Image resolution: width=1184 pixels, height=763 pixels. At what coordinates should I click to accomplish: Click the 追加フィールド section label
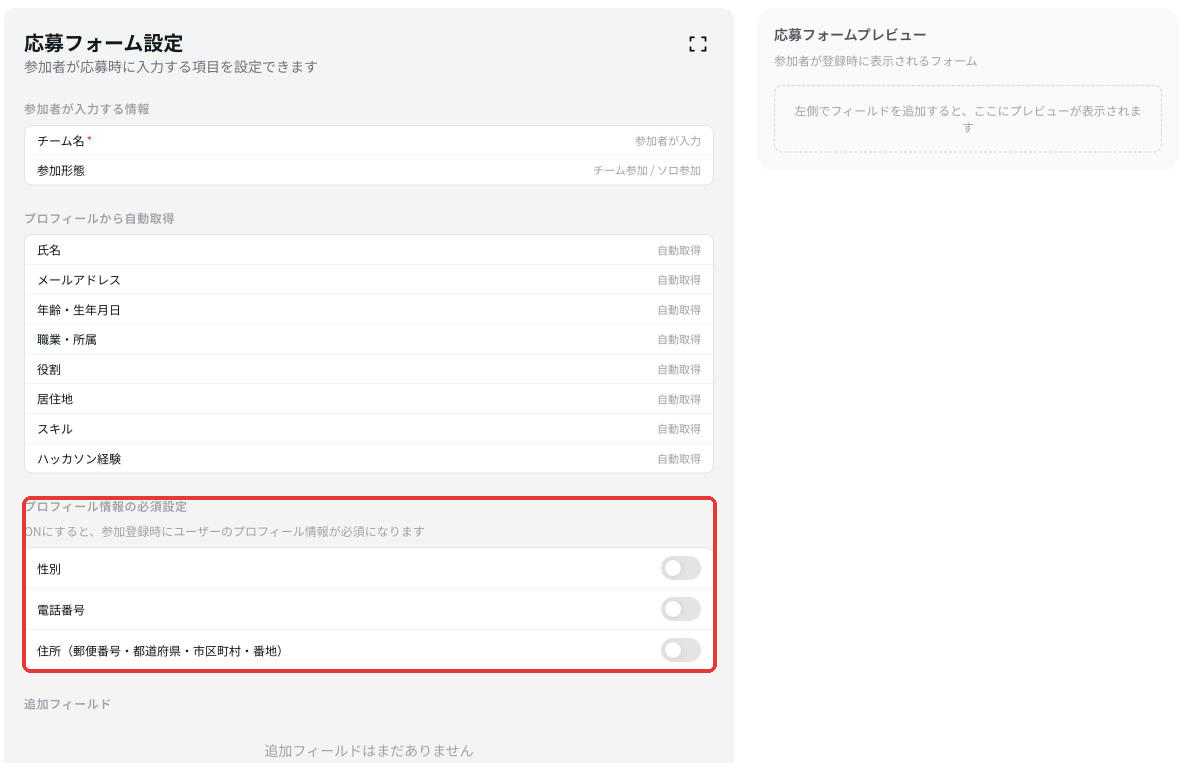click(67, 704)
